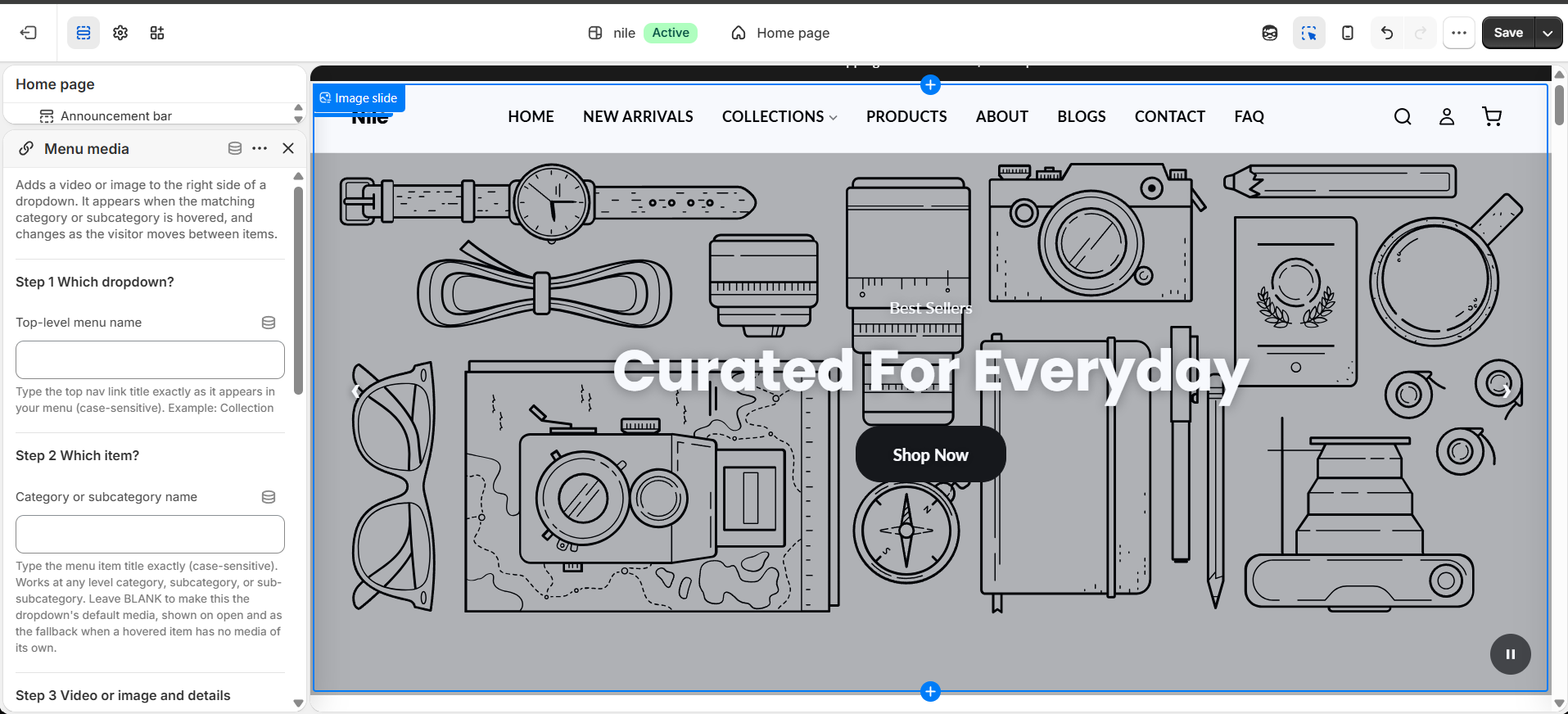Click NEW ARRIVALS nav link
Screen dimensions: 1568x714
click(x=638, y=116)
